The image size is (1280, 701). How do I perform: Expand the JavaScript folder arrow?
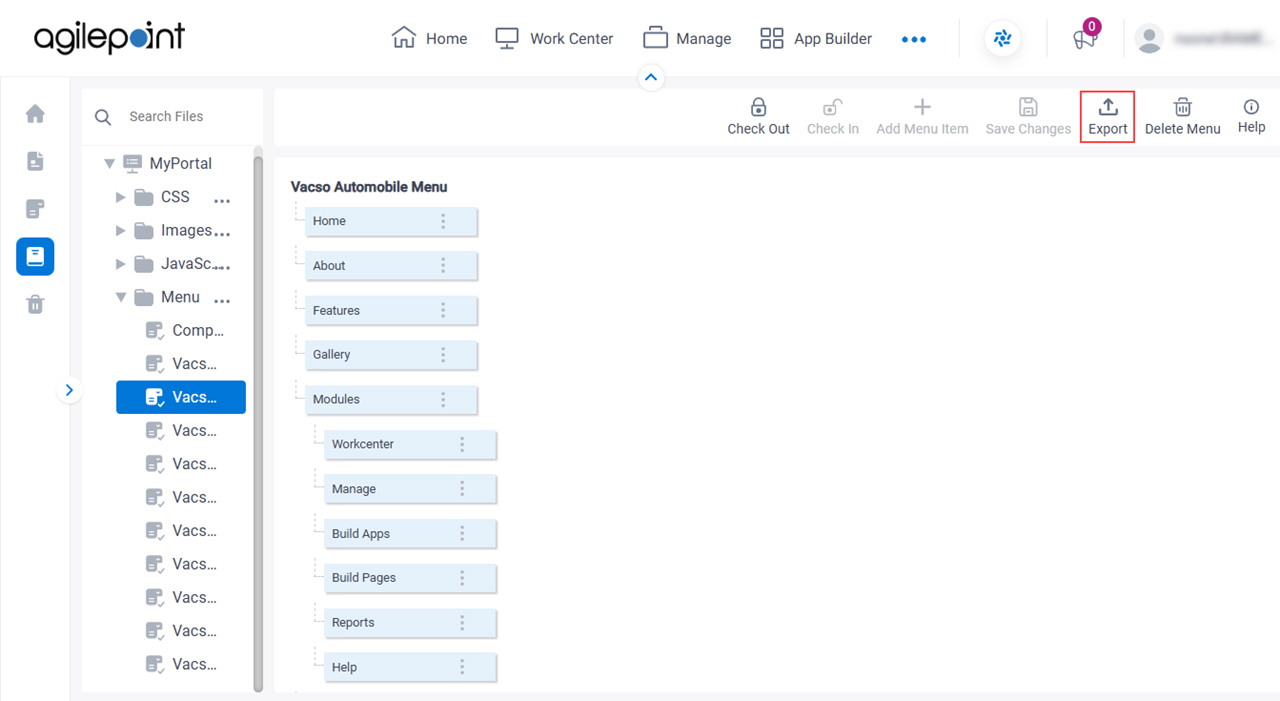121,264
